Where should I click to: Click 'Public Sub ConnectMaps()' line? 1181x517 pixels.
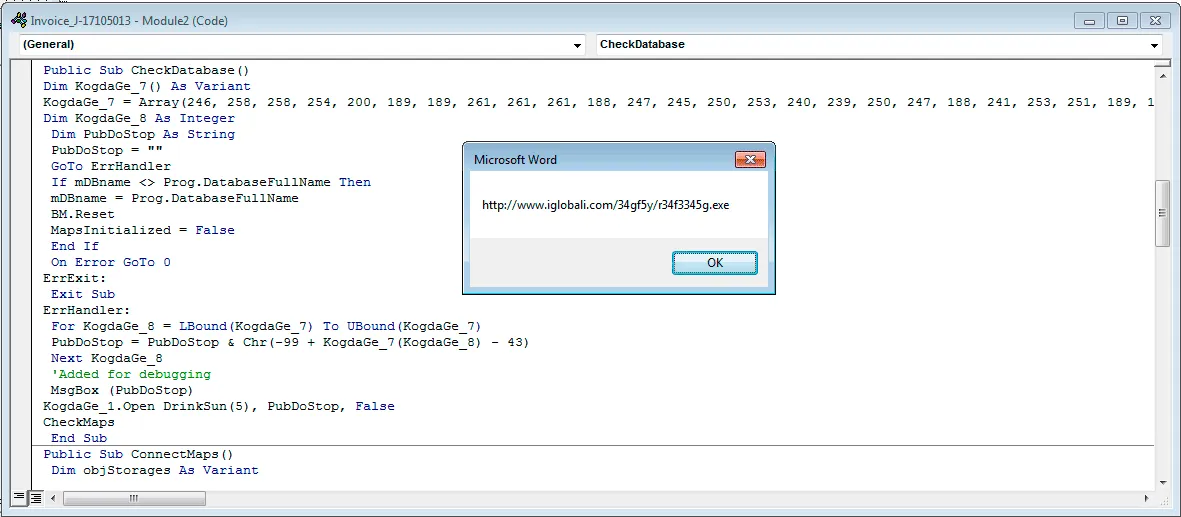(x=139, y=454)
